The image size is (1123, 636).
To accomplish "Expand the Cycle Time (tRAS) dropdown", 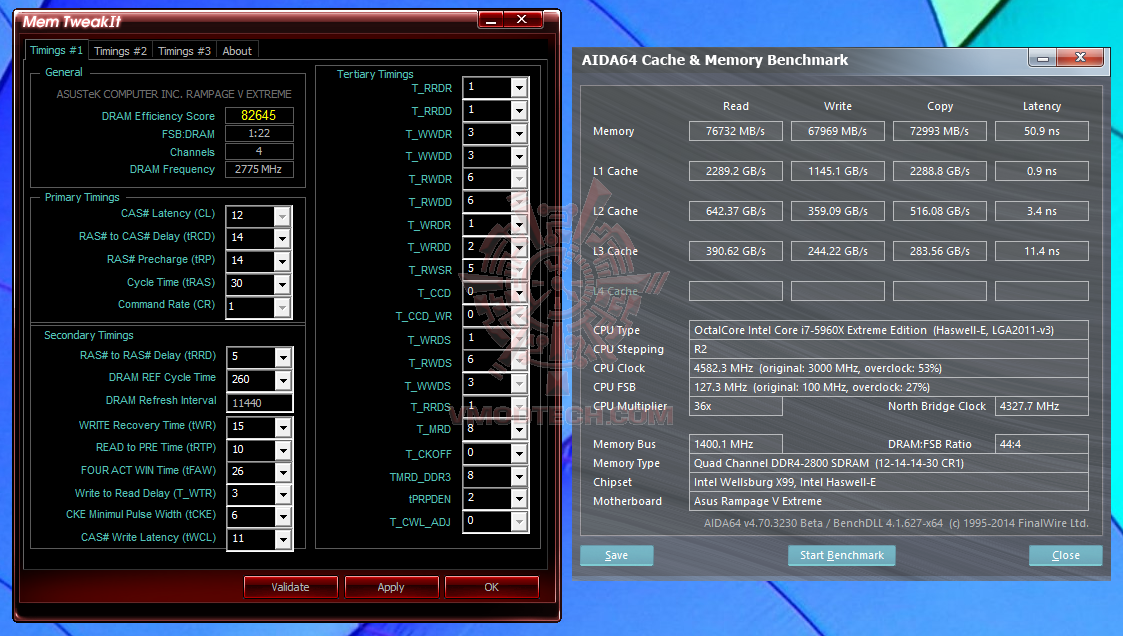I will 282,284.
